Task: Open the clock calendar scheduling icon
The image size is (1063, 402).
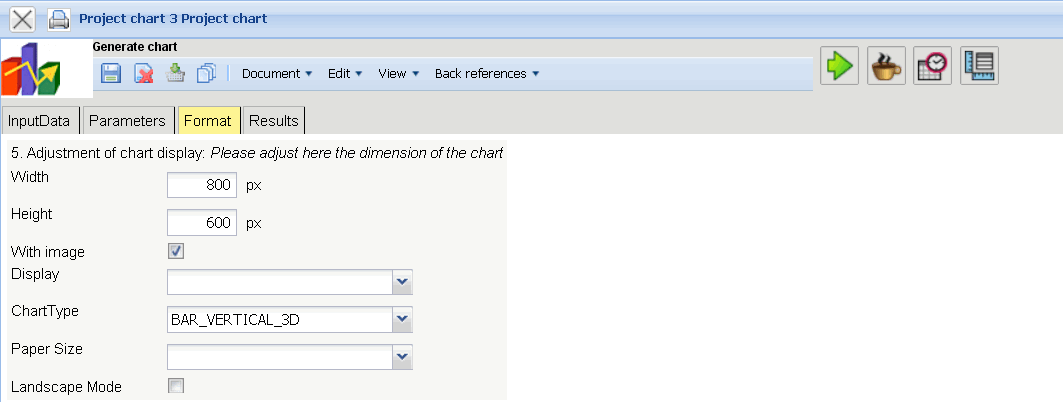Action: tap(932, 66)
